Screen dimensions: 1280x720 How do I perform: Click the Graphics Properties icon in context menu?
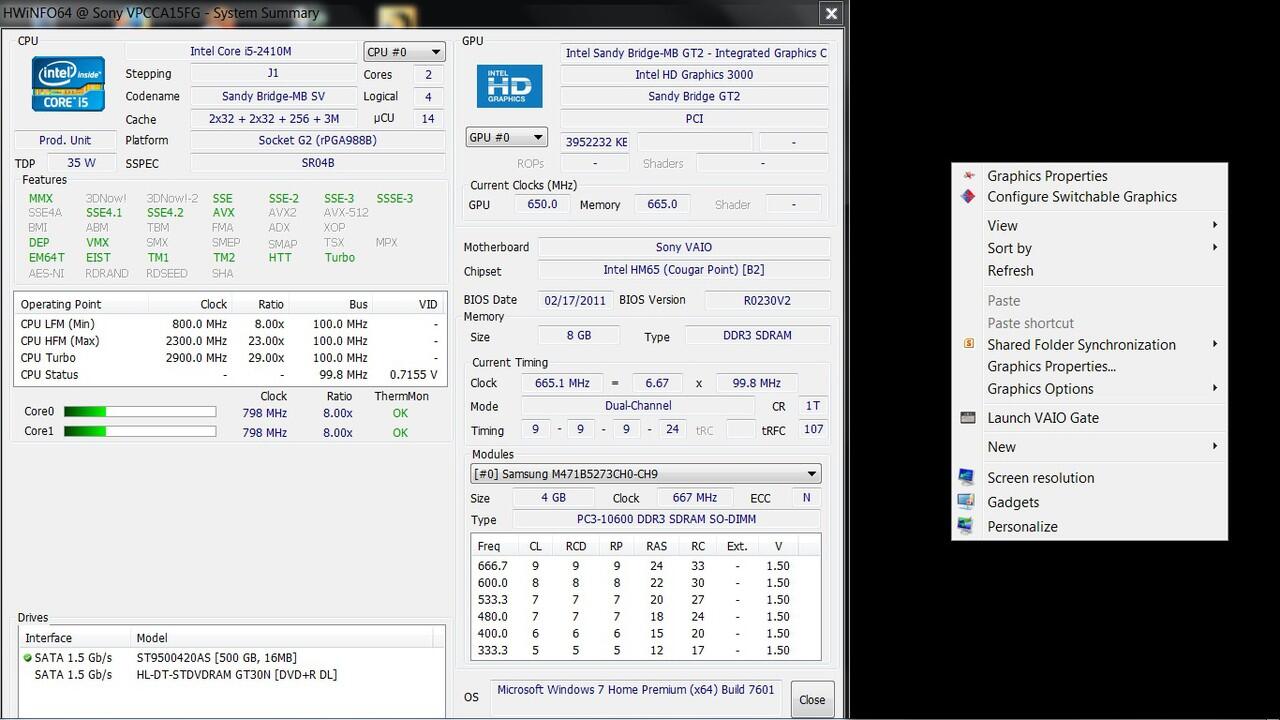click(968, 175)
